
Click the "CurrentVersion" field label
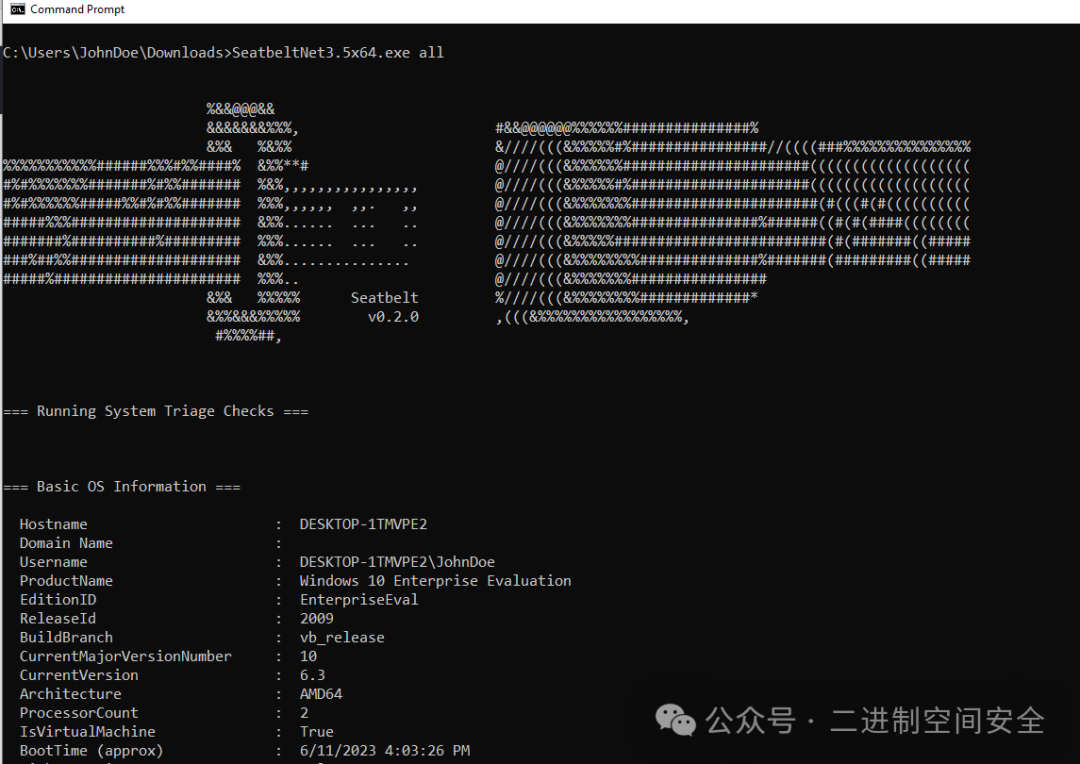(79, 675)
